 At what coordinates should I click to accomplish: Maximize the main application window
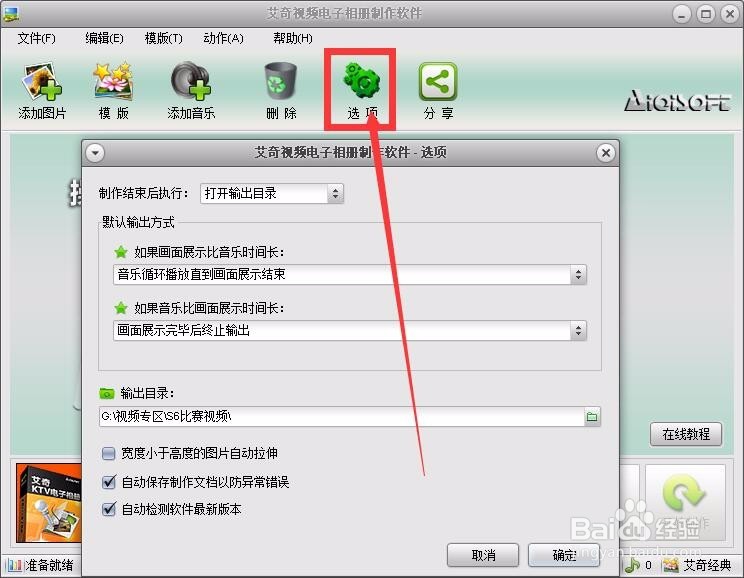[706, 14]
